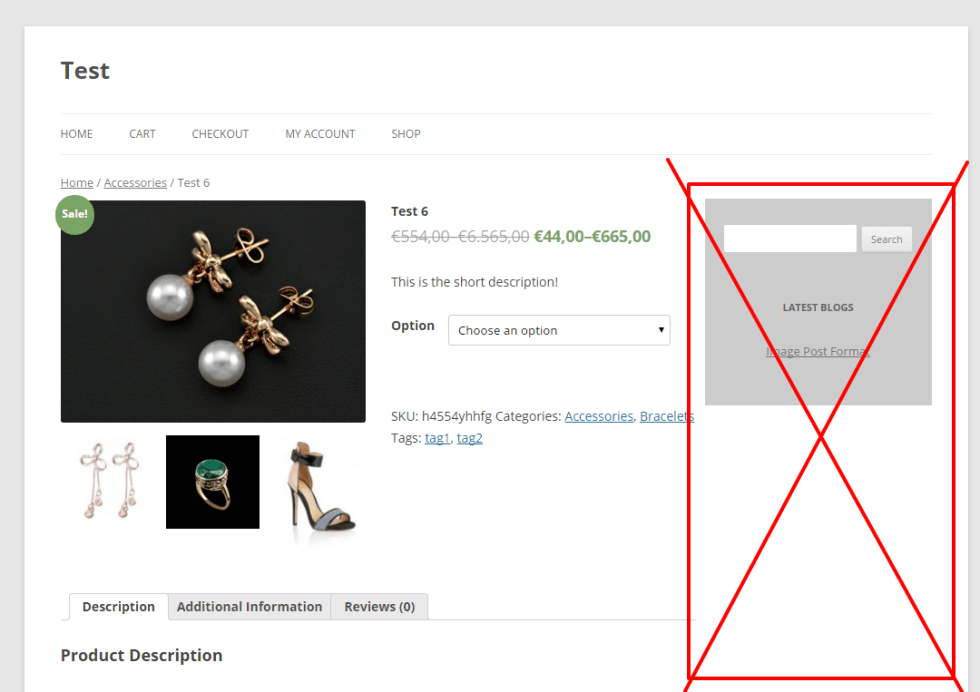Open the SHOP menu item
Image resolution: width=980 pixels, height=692 pixels.
click(406, 134)
